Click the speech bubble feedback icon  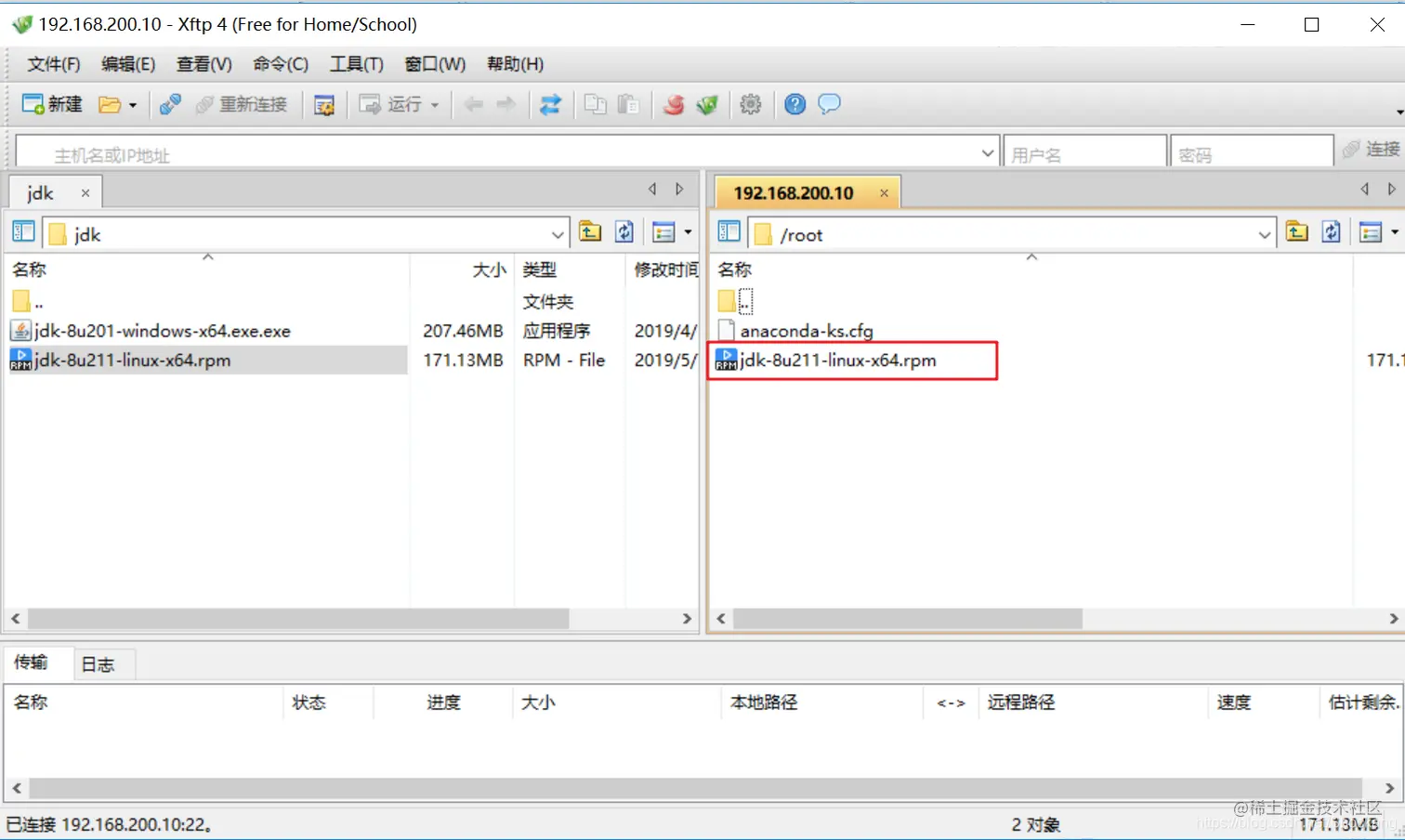[829, 104]
